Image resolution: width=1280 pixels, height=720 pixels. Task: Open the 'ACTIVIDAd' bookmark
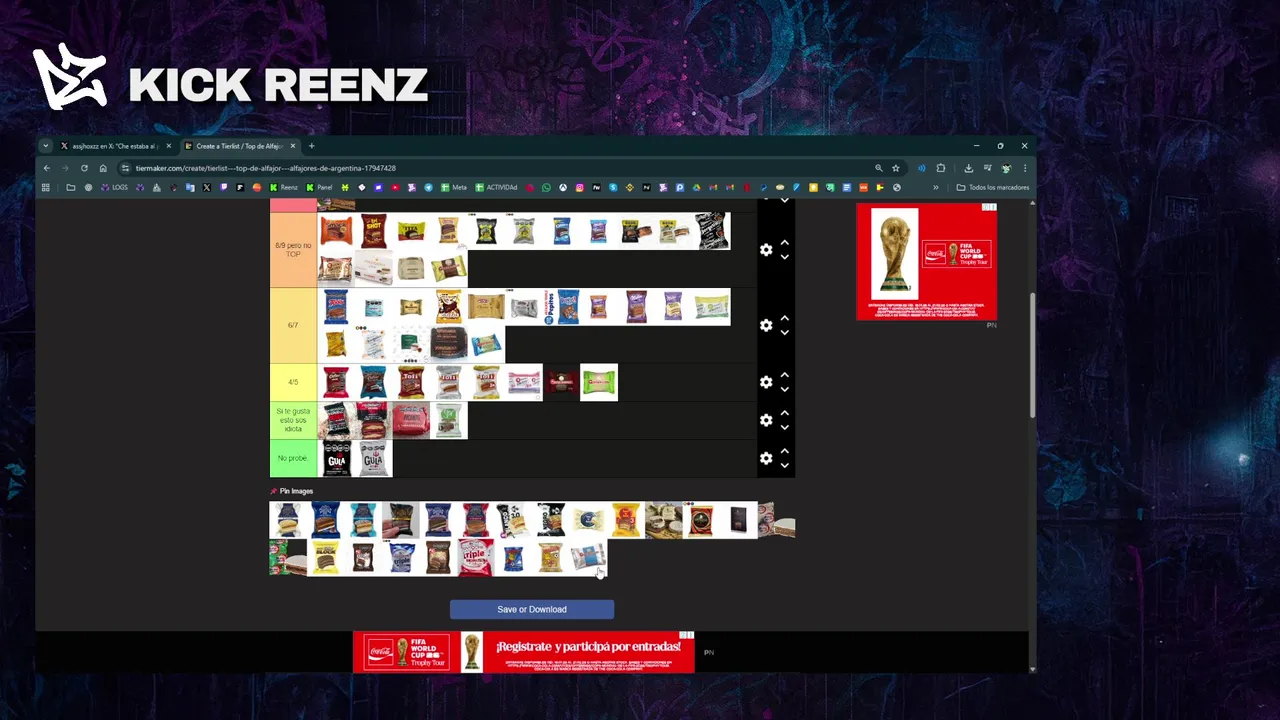click(x=496, y=187)
